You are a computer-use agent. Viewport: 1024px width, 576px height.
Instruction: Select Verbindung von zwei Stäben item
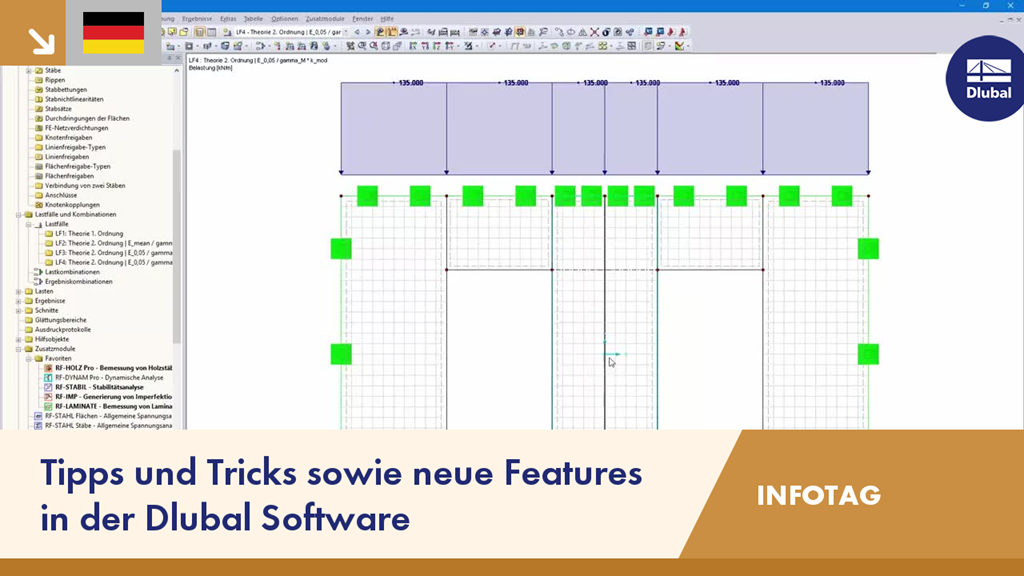pyautogui.click(x=85, y=185)
